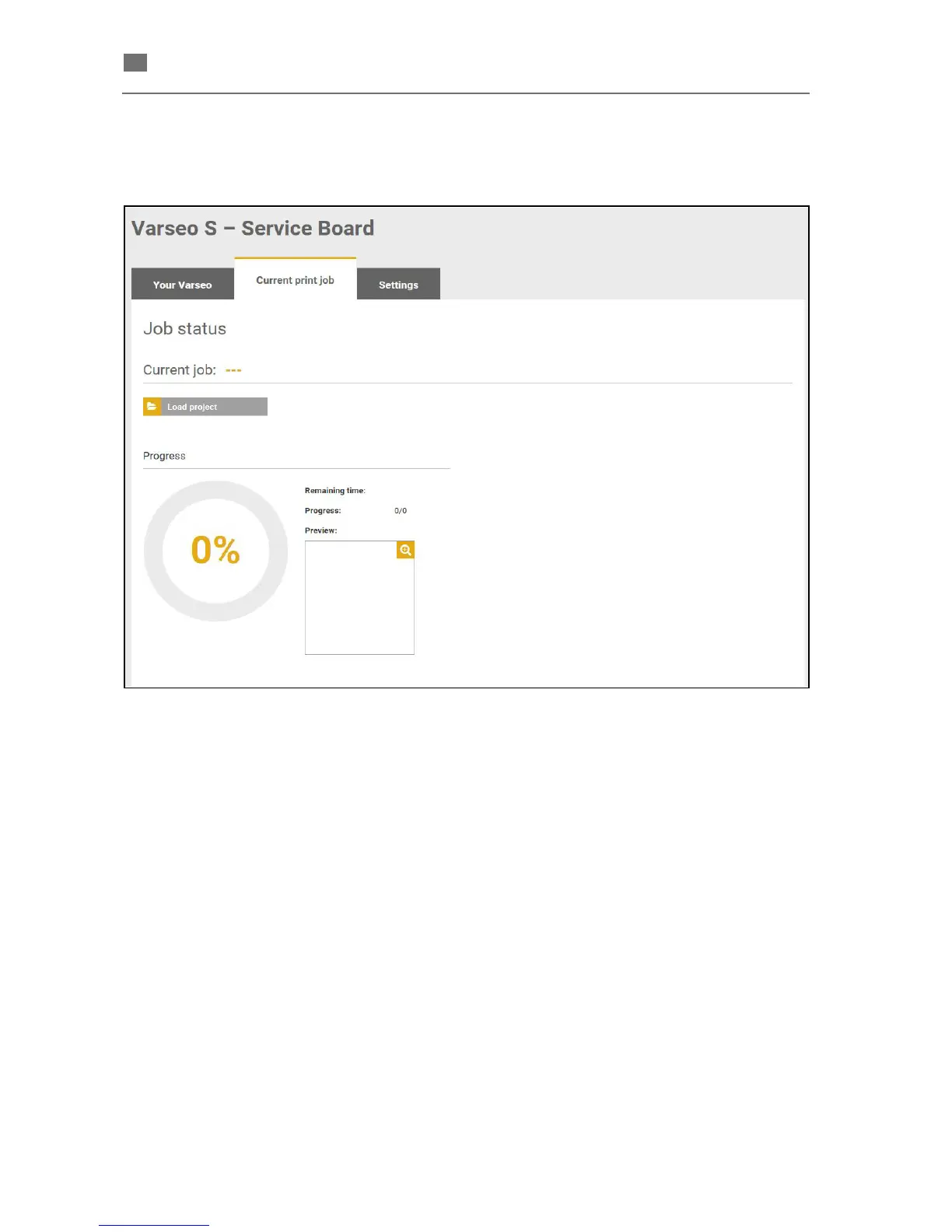952x1232 pixels.
Task: Click the 0% circular progress indicator
Action: tap(215, 551)
